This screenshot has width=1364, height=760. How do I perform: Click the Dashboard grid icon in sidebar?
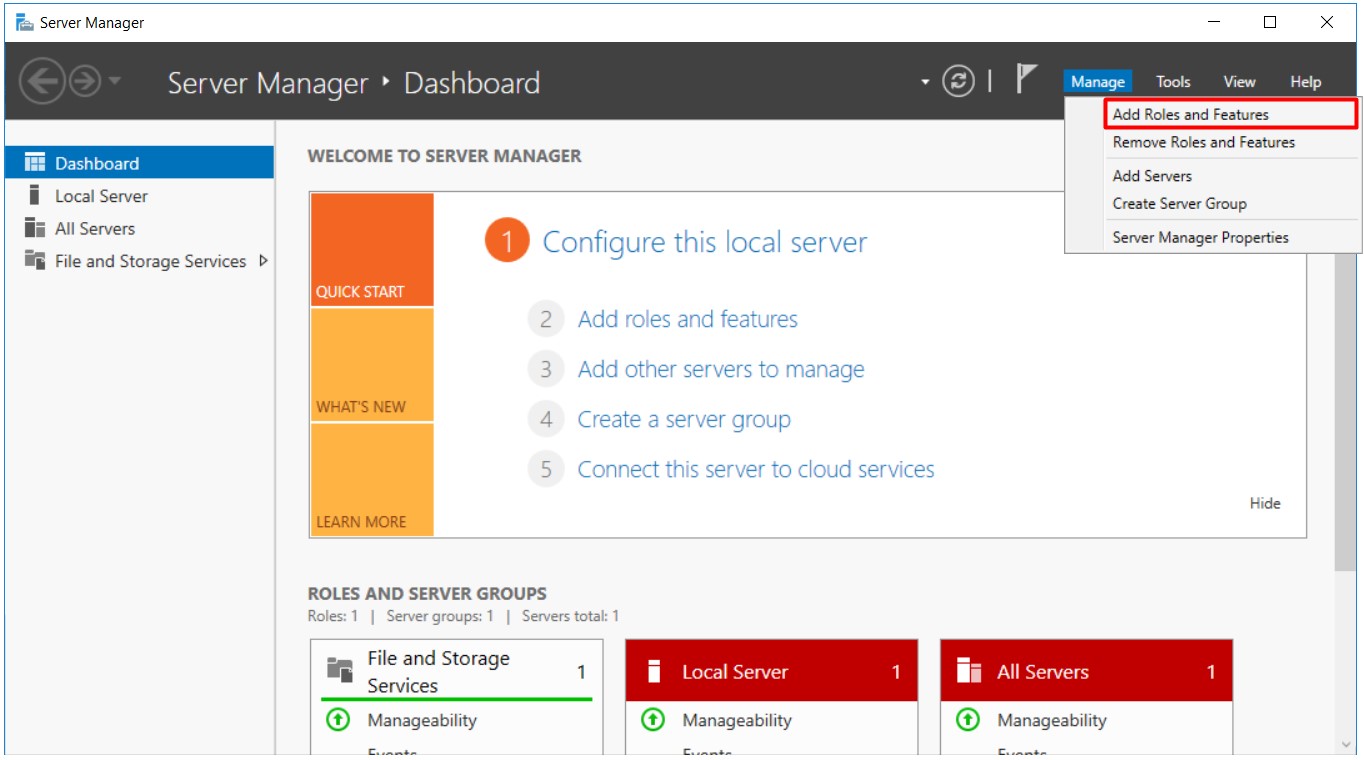click(35, 162)
